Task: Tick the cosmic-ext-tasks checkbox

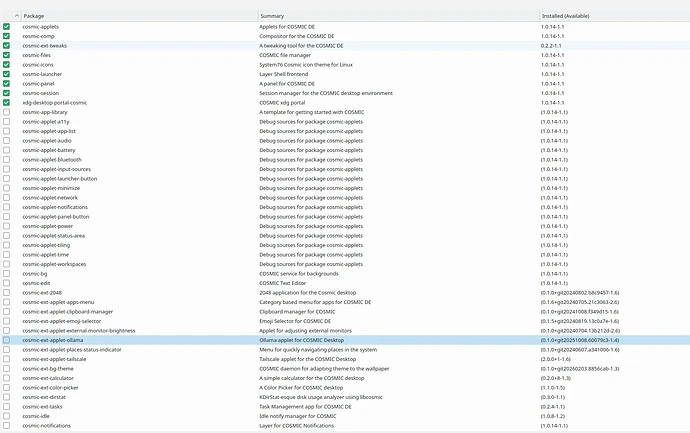Action: 6,407
